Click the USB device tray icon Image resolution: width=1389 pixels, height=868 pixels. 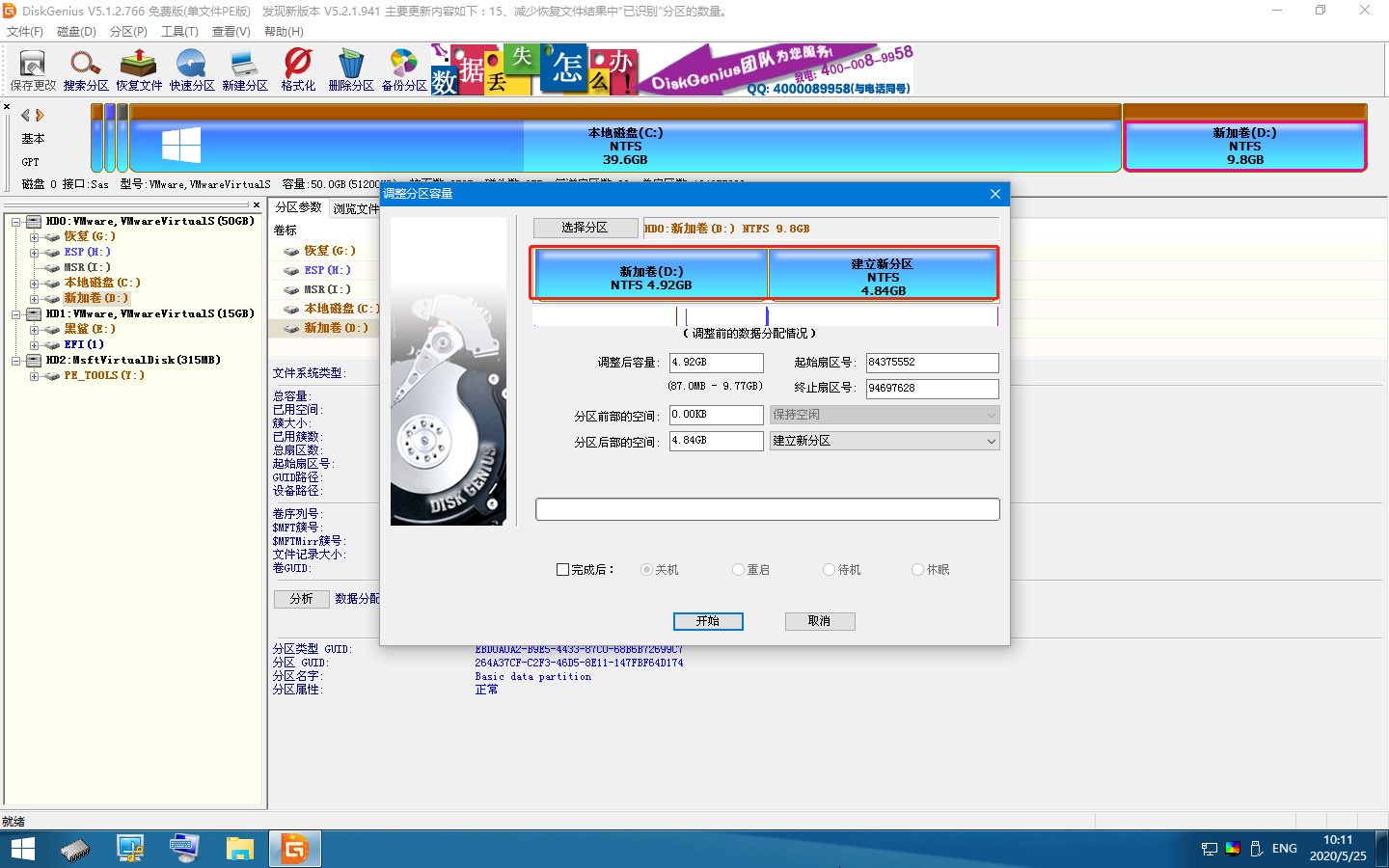[1256, 849]
